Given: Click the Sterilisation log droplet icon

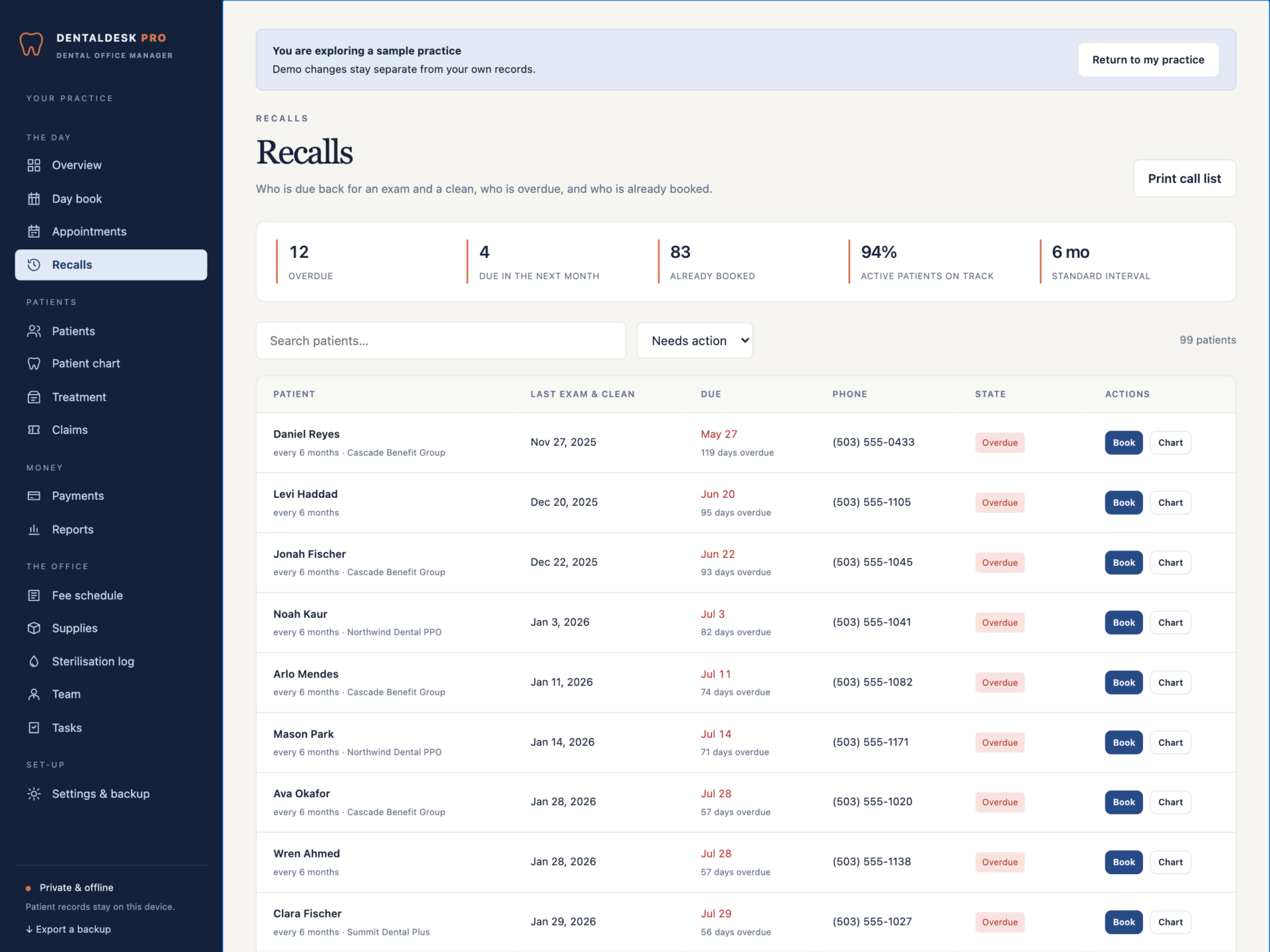Looking at the screenshot, I should click(x=34, y=661).
